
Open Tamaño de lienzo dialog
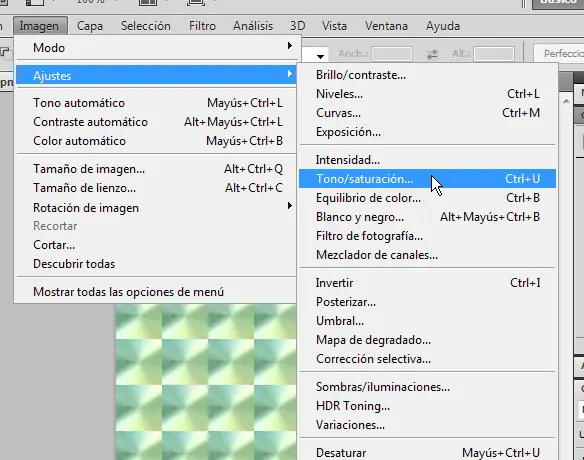pyautogui.click(x=156, y=188)
